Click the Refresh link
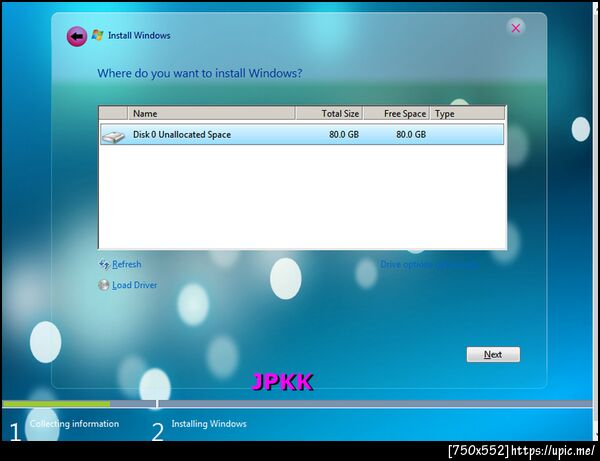The width and height of the screenshot is (600, 461). pos(127,264)
